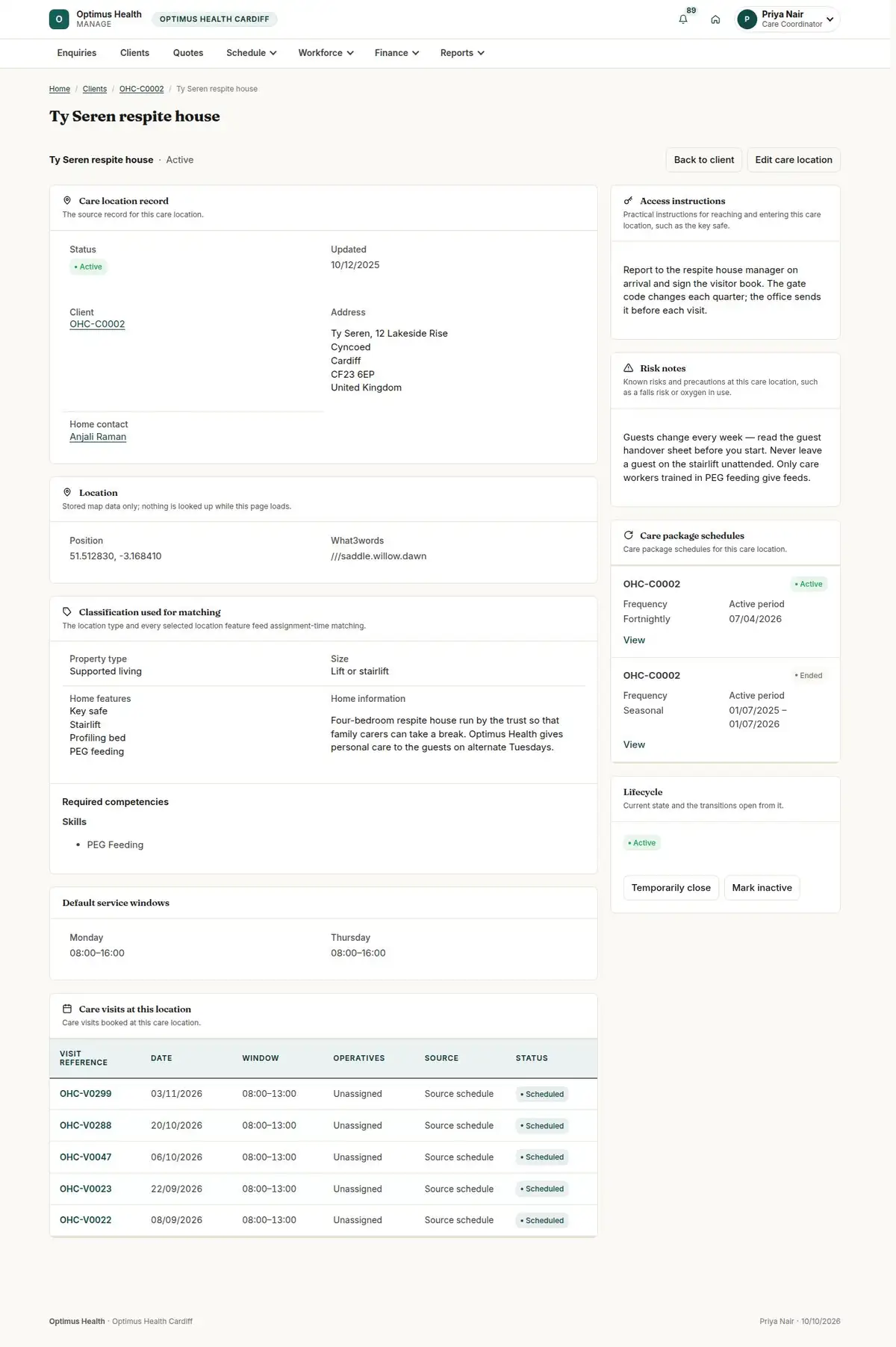Open visit OHC-V0023
896x1347 pixels.
click(86, 1189)
